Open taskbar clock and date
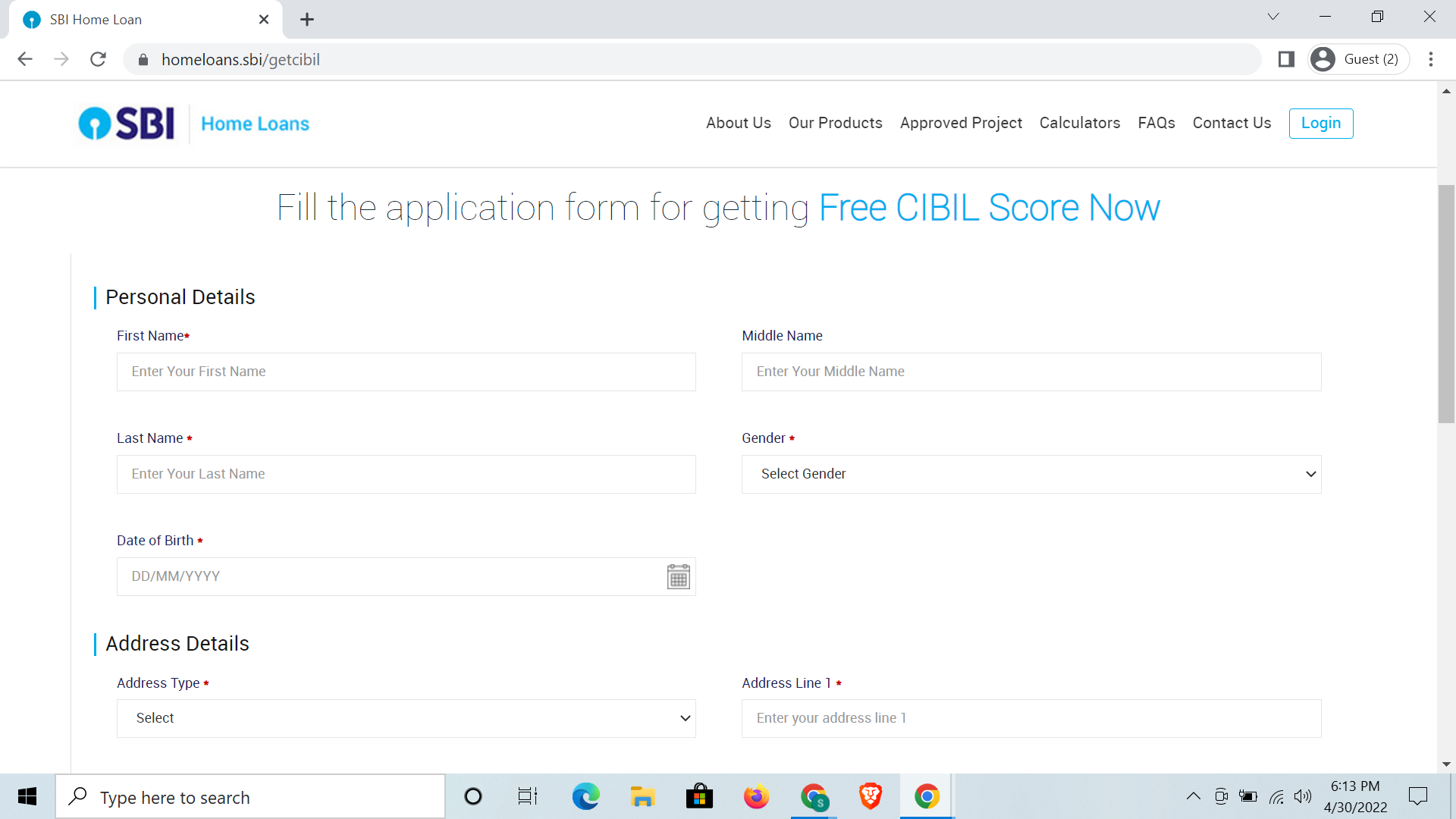 (x=1355, y=796)
